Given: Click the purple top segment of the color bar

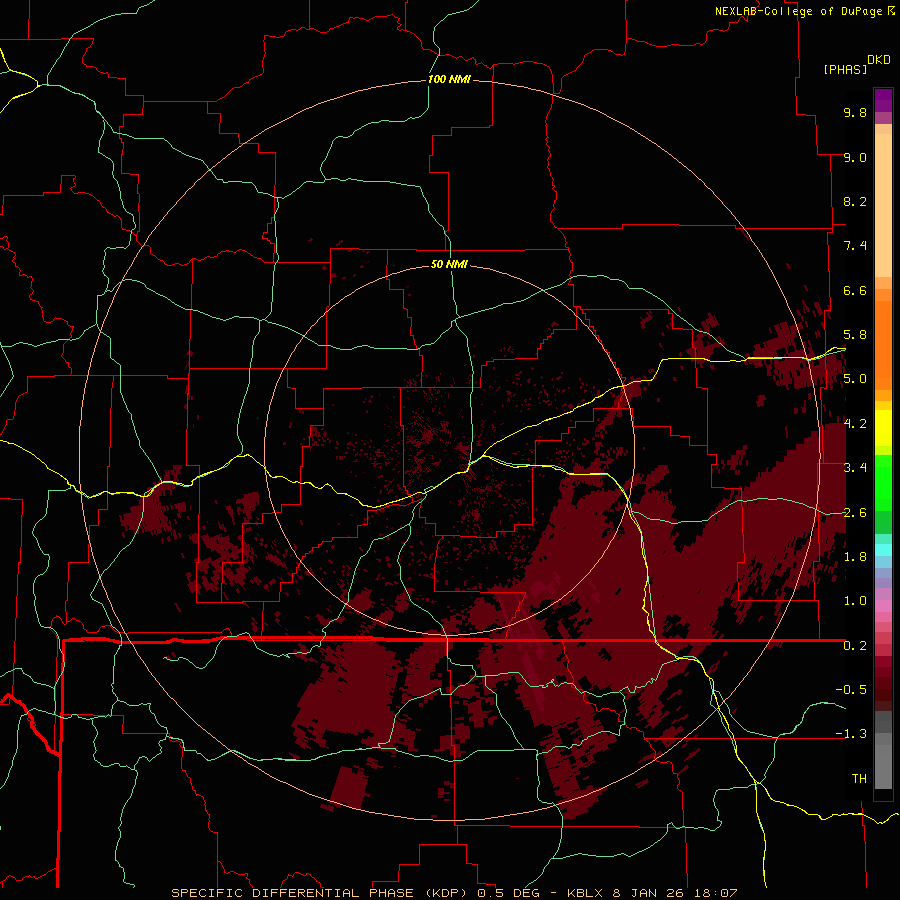Looking at the screenshot, I should click(x=883, y=100).
